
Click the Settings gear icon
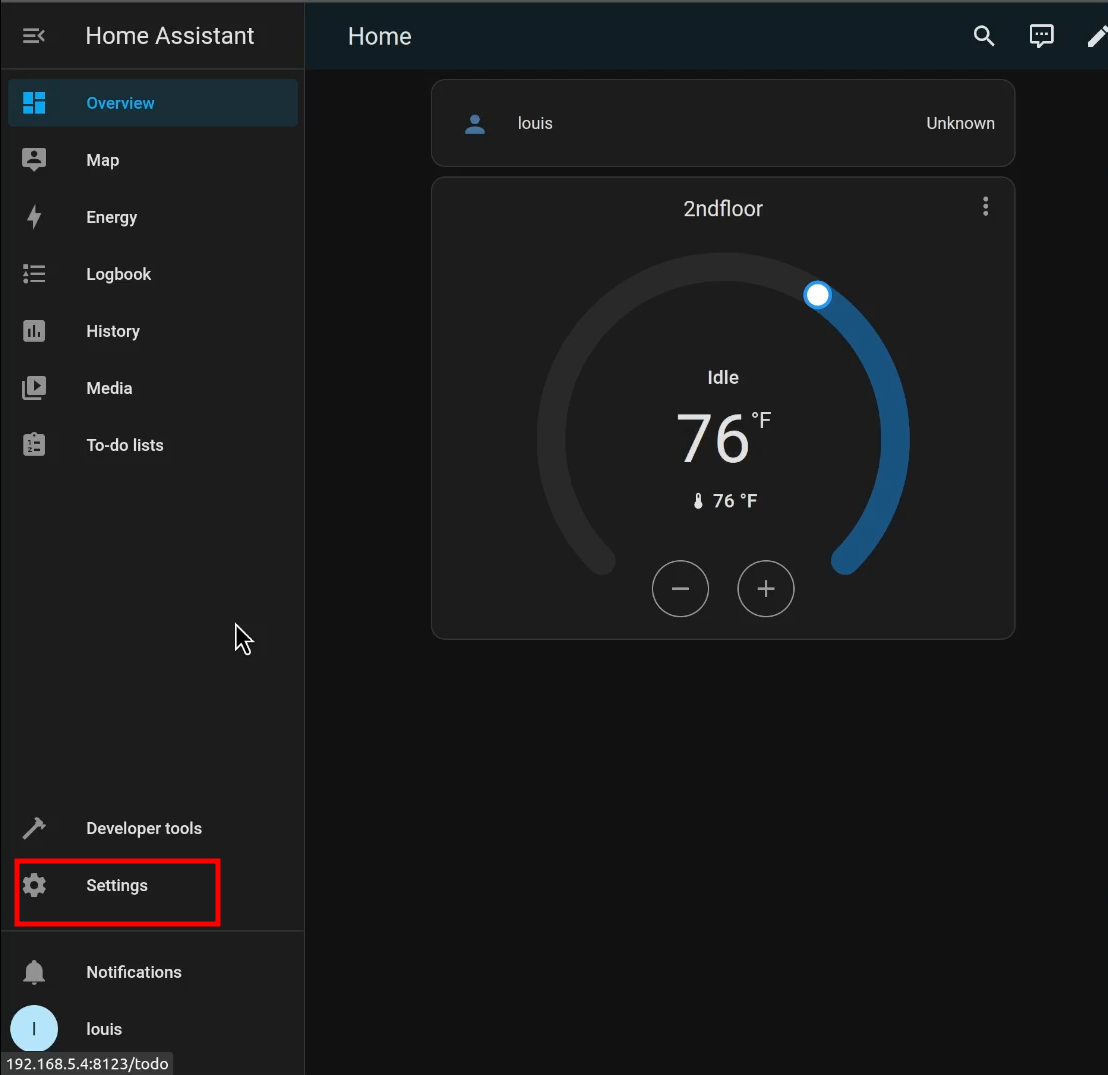(34, 885)
